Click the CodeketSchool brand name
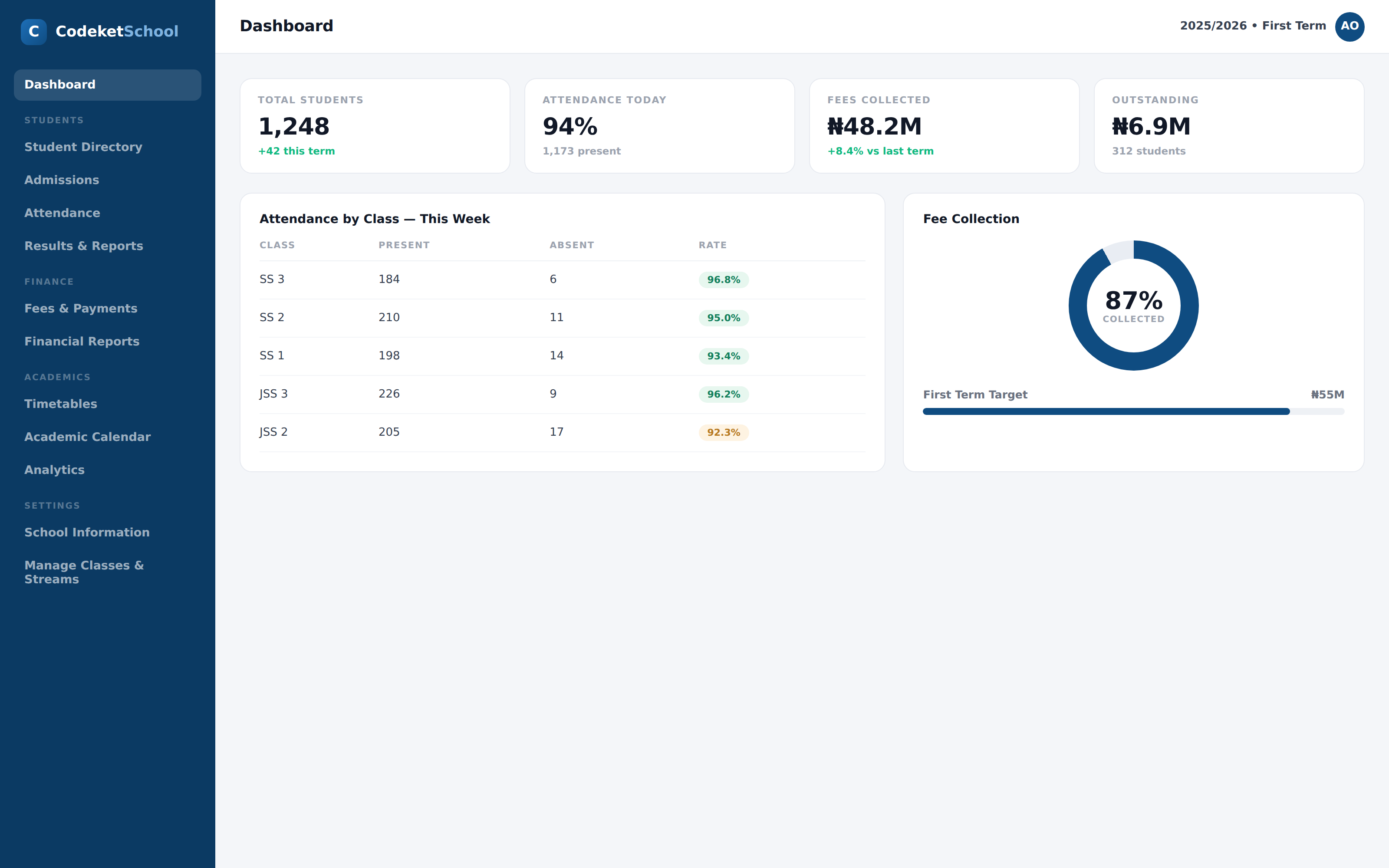This screenshot has height=868, width=1389. pyautogui.click(x=117, y=32)
